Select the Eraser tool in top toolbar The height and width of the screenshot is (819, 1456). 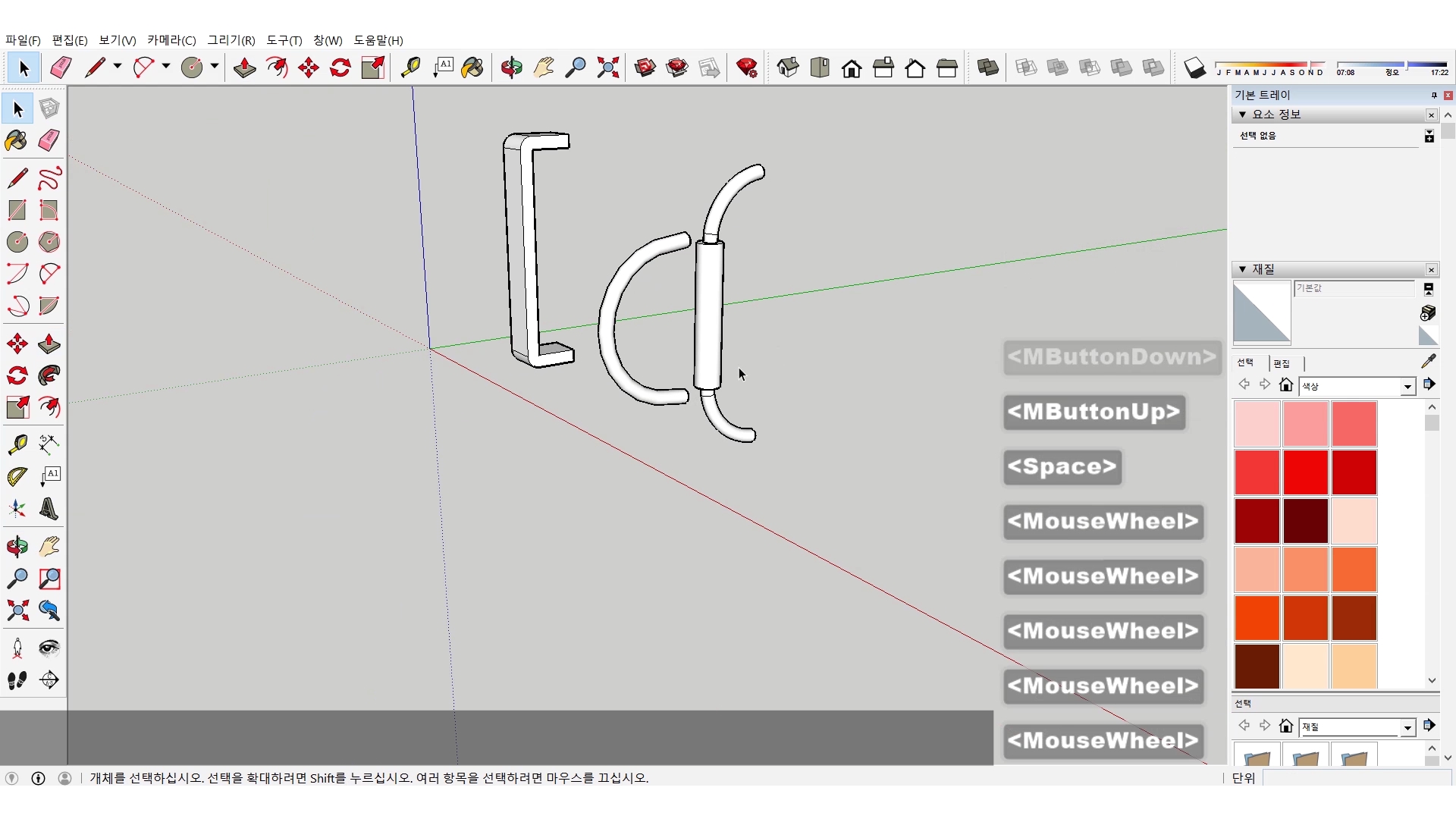point(61,68)
